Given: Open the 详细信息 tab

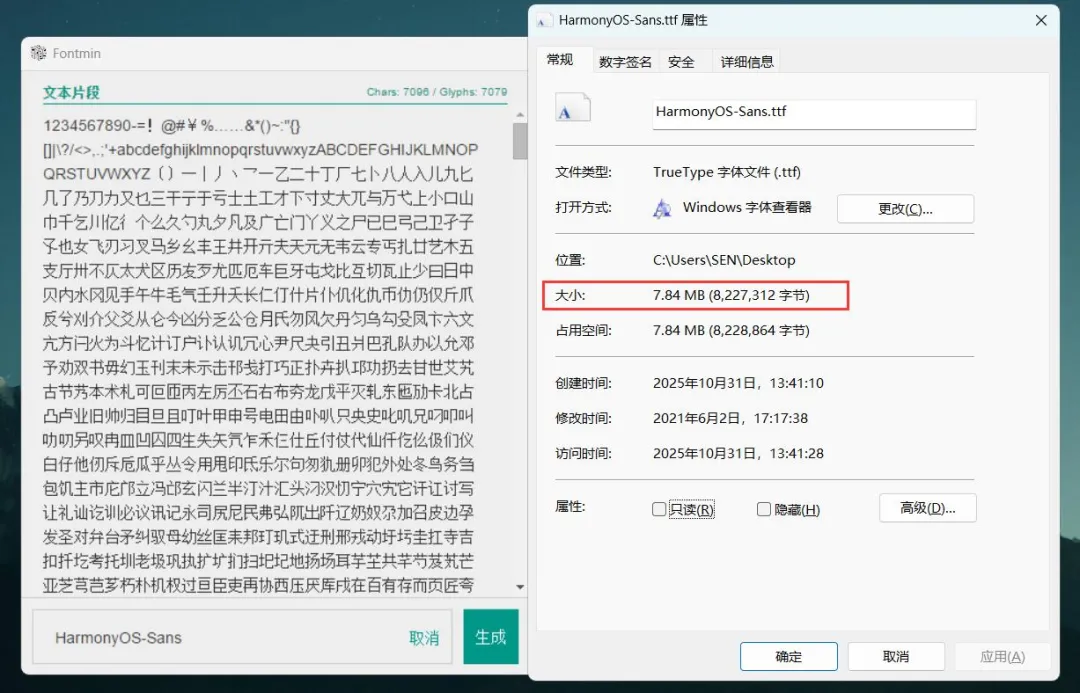Looking at the screenshot, I should coord(747,62).
